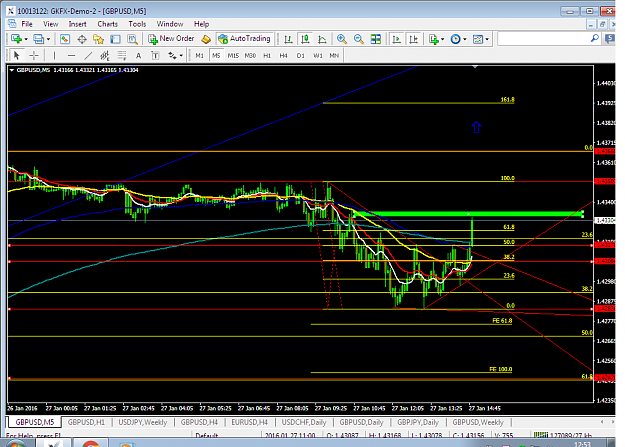Open the Navigator favorites icon

[x=98, y=39]
